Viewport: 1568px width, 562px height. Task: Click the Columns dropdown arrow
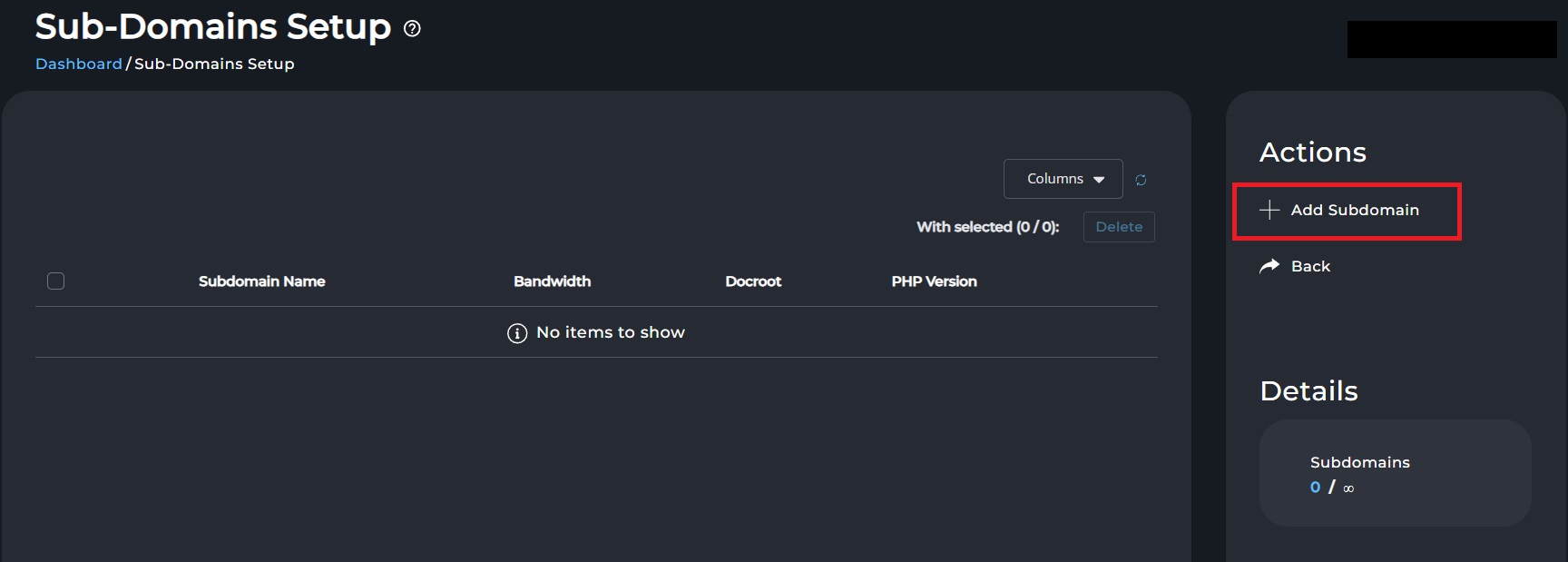[x=1099, y=180]
